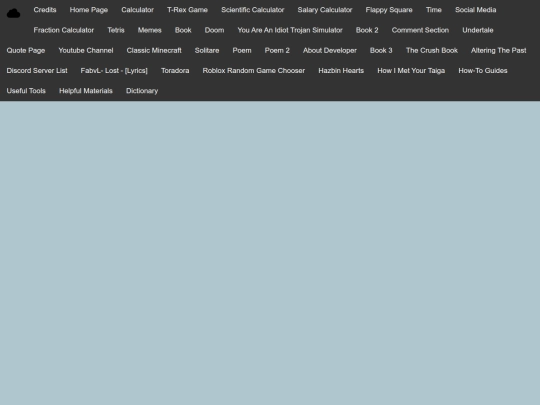540x405 pixels.
Task: Open the Quote Page
Action: 26,51
